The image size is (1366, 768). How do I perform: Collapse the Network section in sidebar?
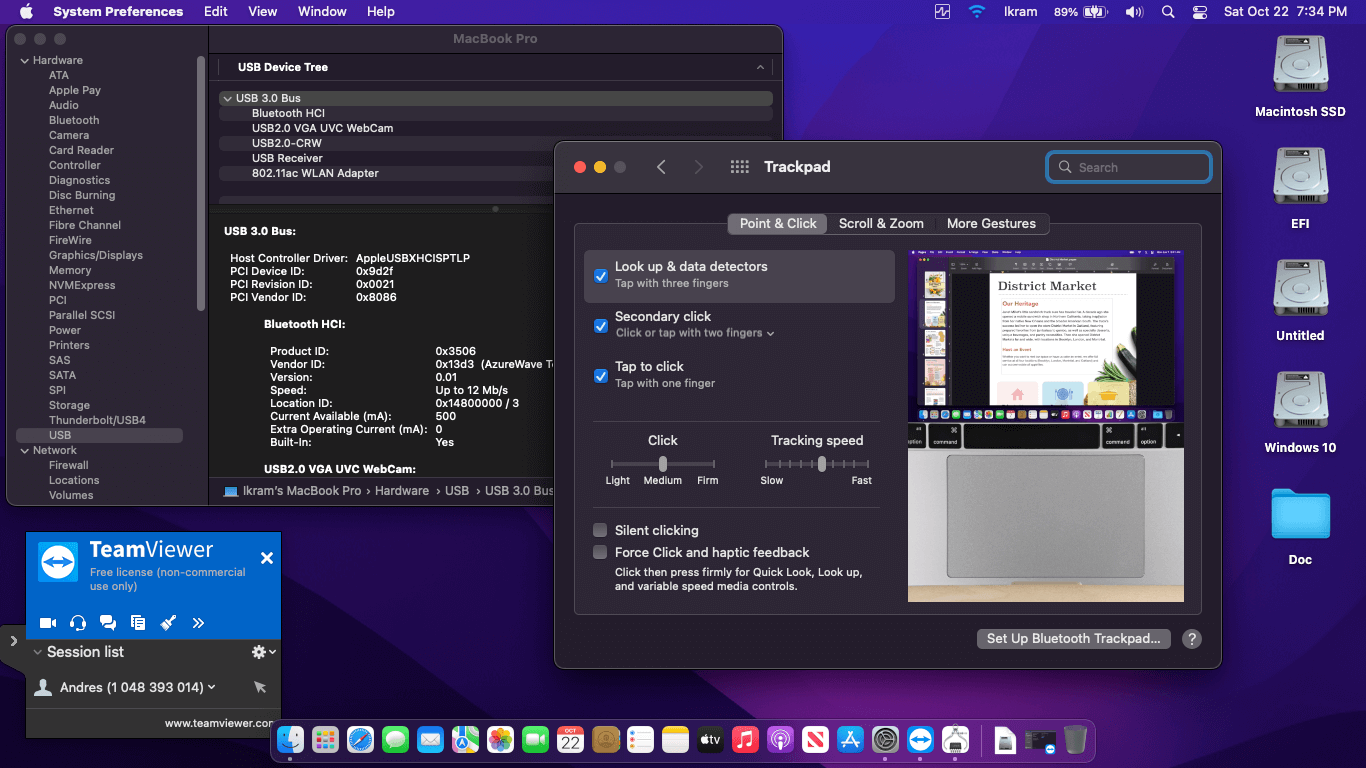24,450
